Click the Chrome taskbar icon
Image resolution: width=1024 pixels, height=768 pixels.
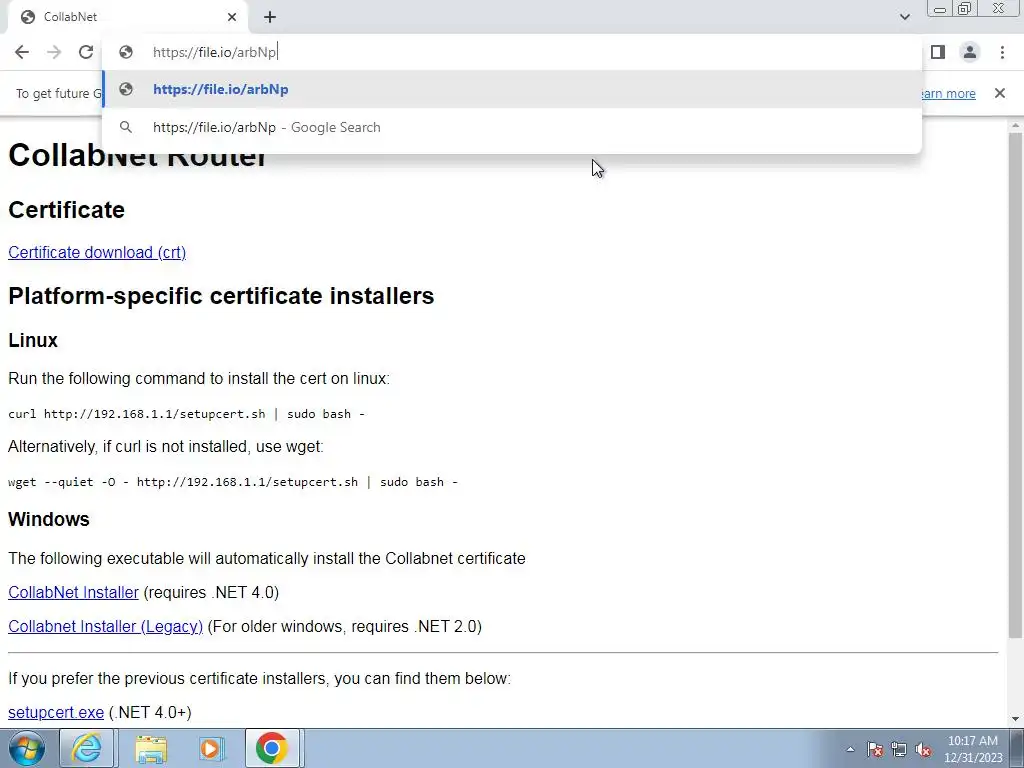[272, 748]
